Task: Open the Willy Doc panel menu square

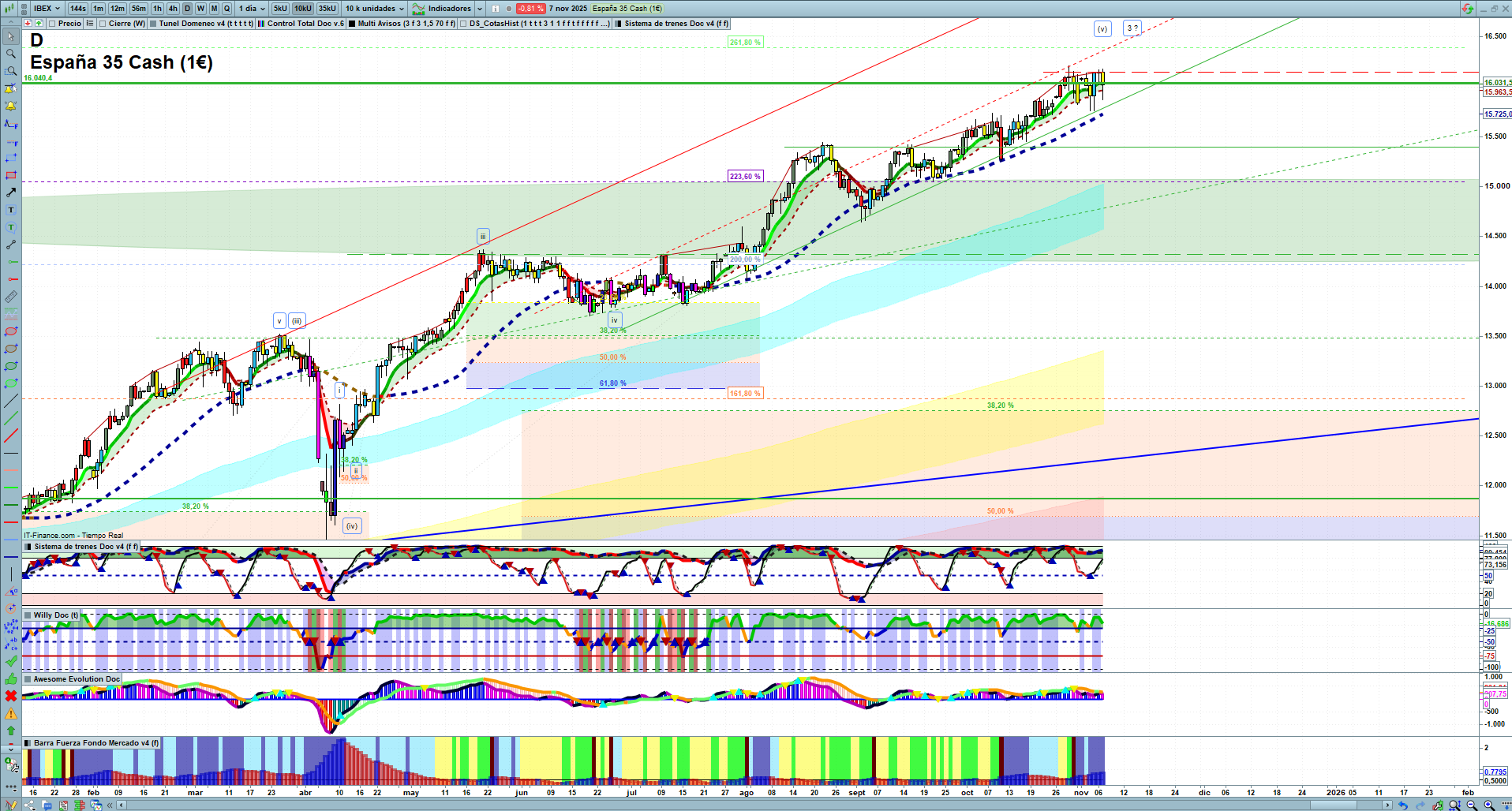Action: 28,615
